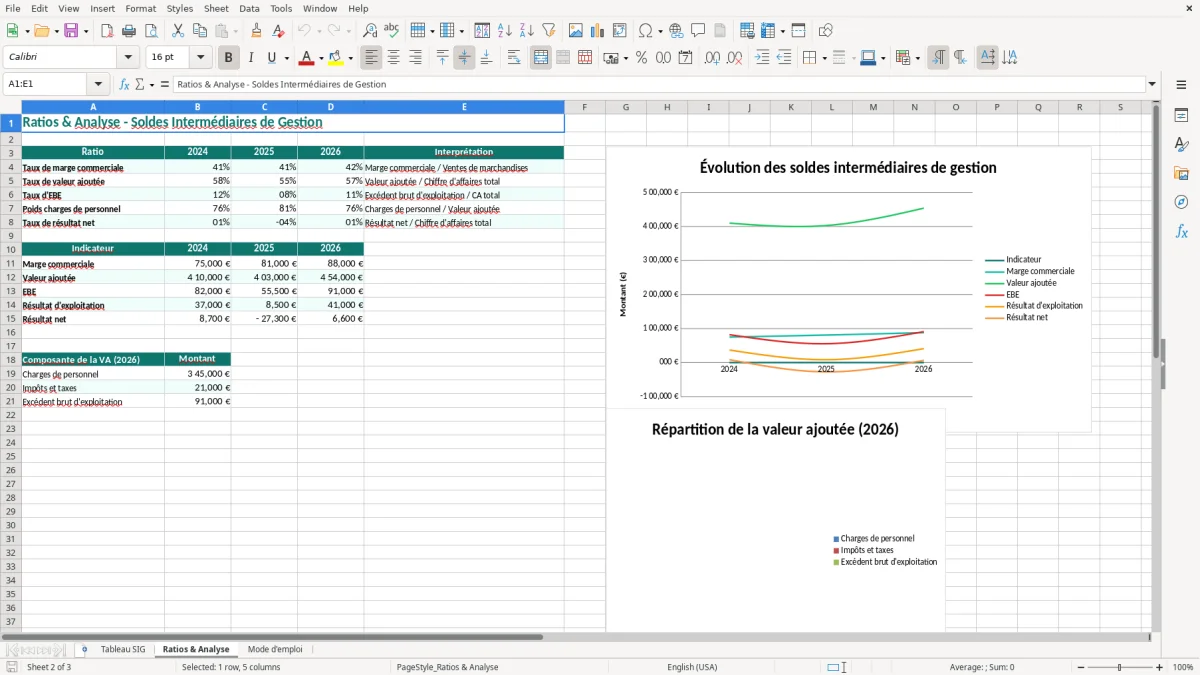This screenshot has height=675, width=1200.
Task: Click the Spelling check icon
Action: pyautogui.click(x=392, y=31)
